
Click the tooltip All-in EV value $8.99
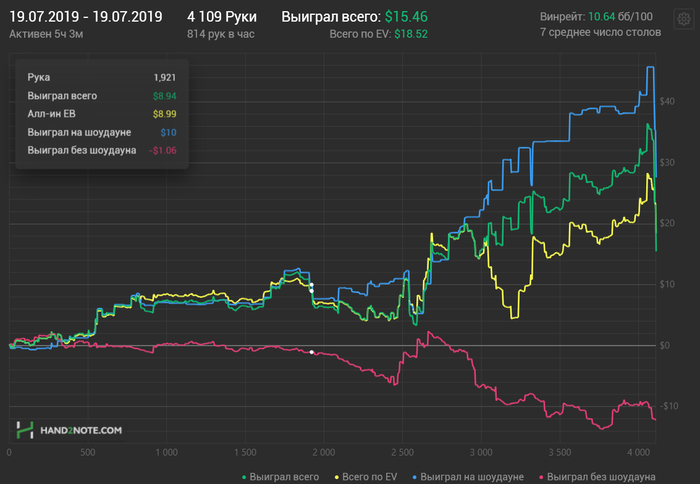tap(164, 114)
